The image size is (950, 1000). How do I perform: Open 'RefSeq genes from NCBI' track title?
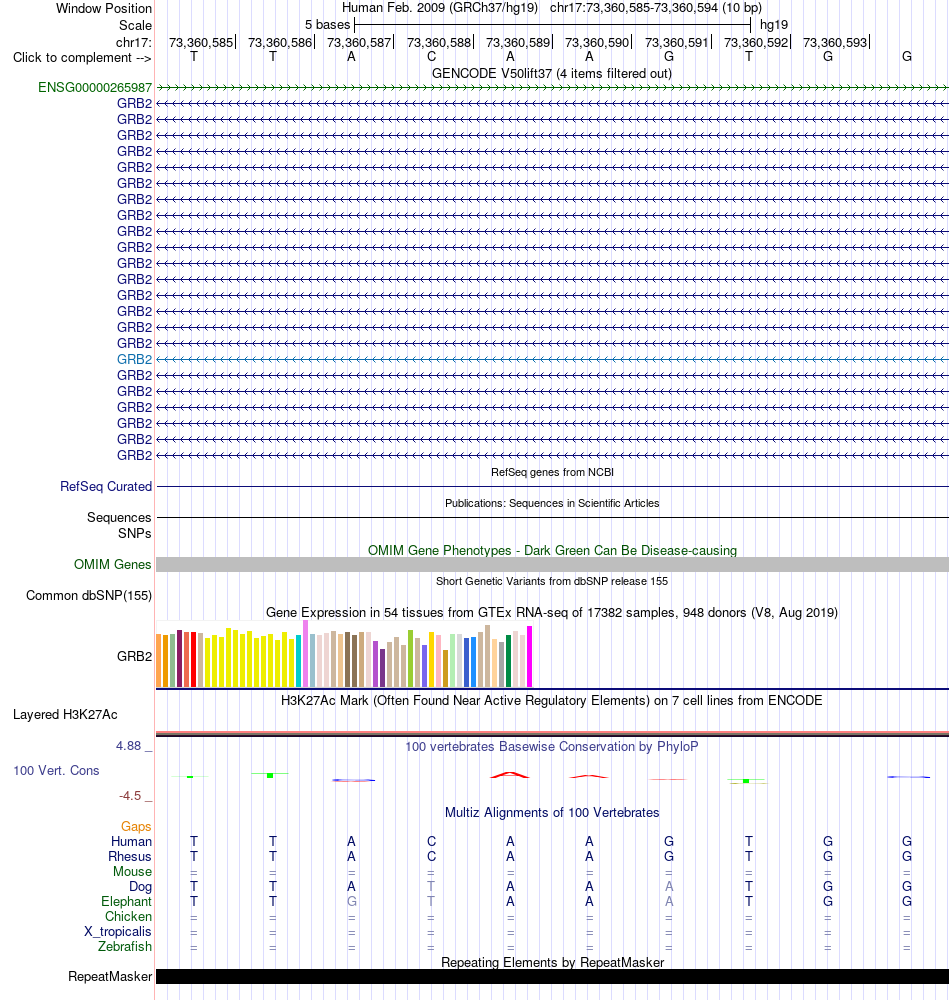[x=552, y=473]
